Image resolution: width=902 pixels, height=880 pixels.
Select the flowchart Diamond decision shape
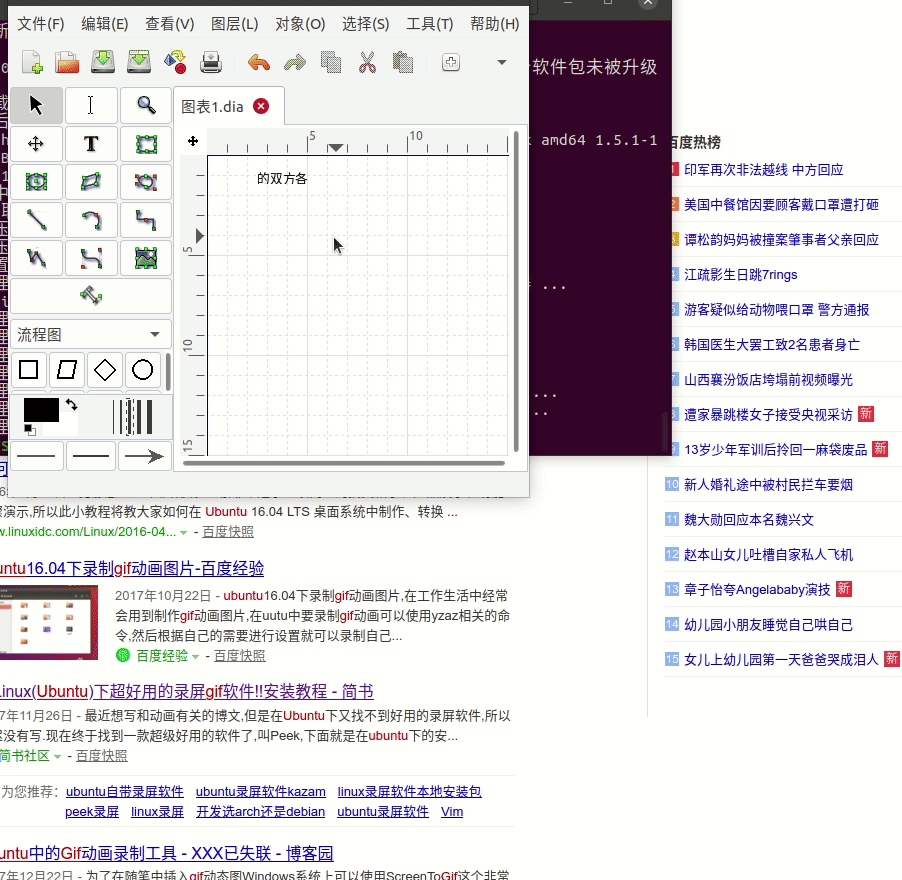(x=103, y=370)
